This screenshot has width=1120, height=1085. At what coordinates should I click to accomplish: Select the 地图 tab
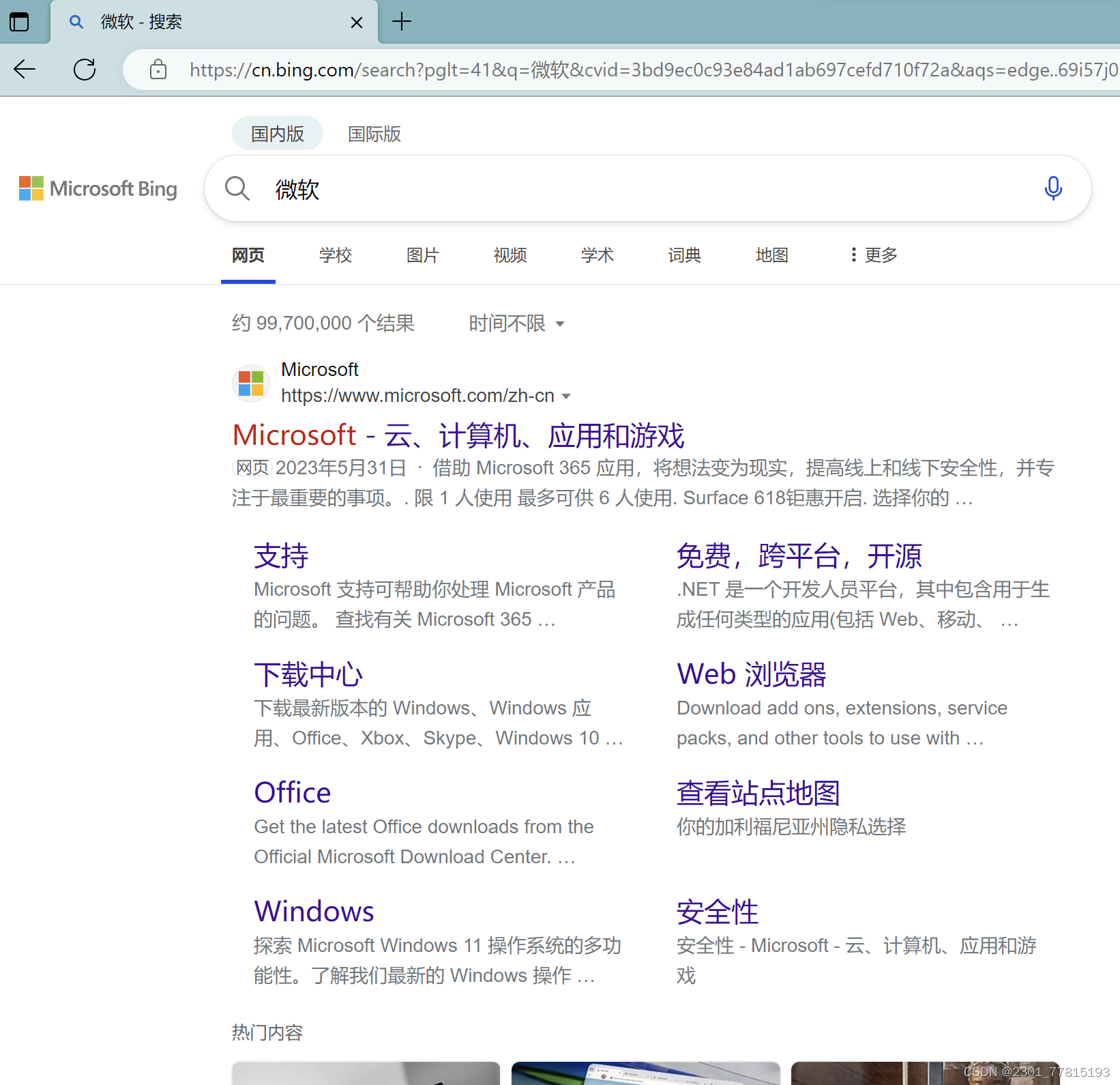pyautogui.click(x=772, y=255)
